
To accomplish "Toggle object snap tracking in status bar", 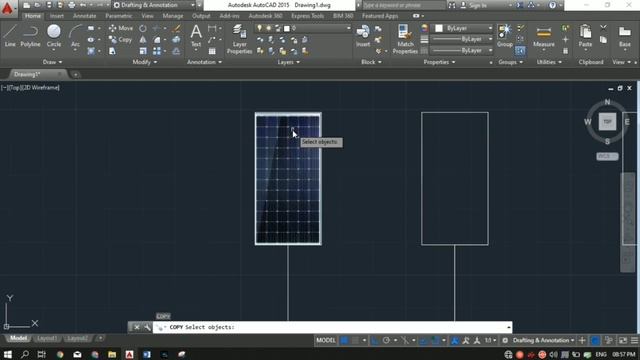I will 424,340.
